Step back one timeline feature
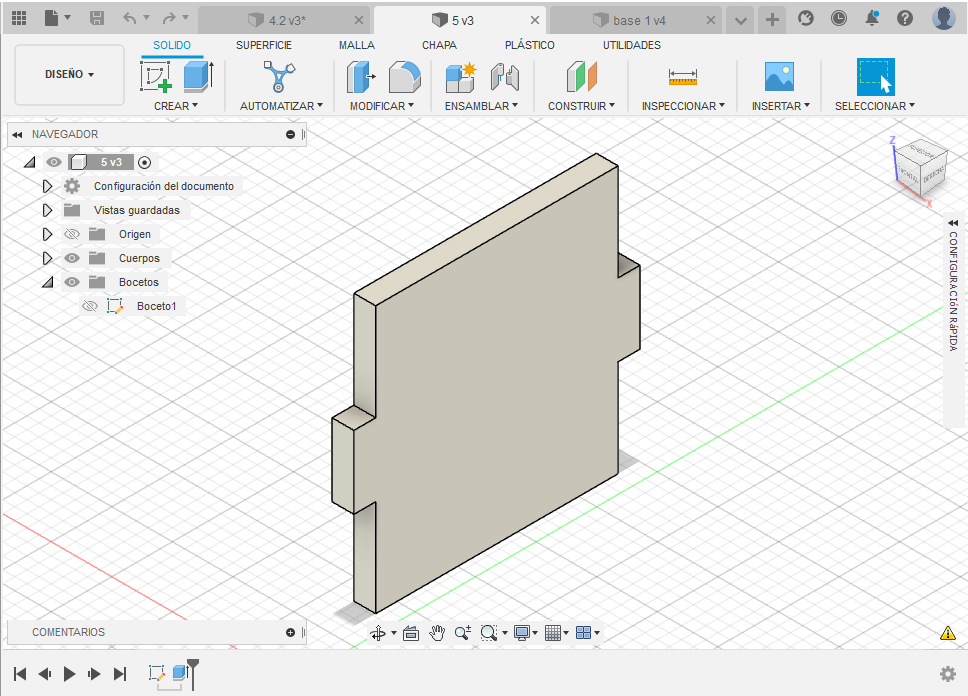Screen dimensions: 968x696 coord(44,674)
